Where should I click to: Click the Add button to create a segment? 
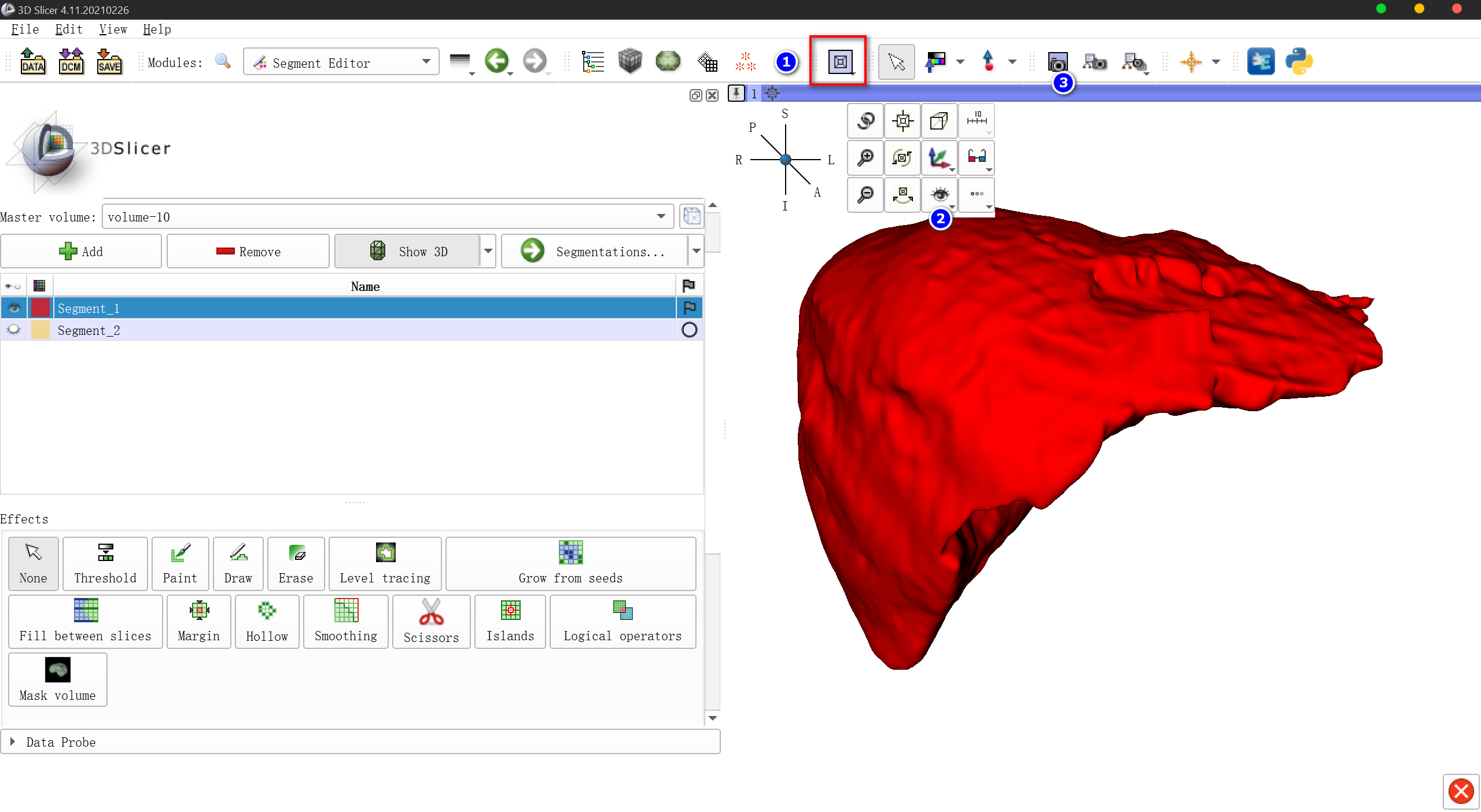(81, 251)
